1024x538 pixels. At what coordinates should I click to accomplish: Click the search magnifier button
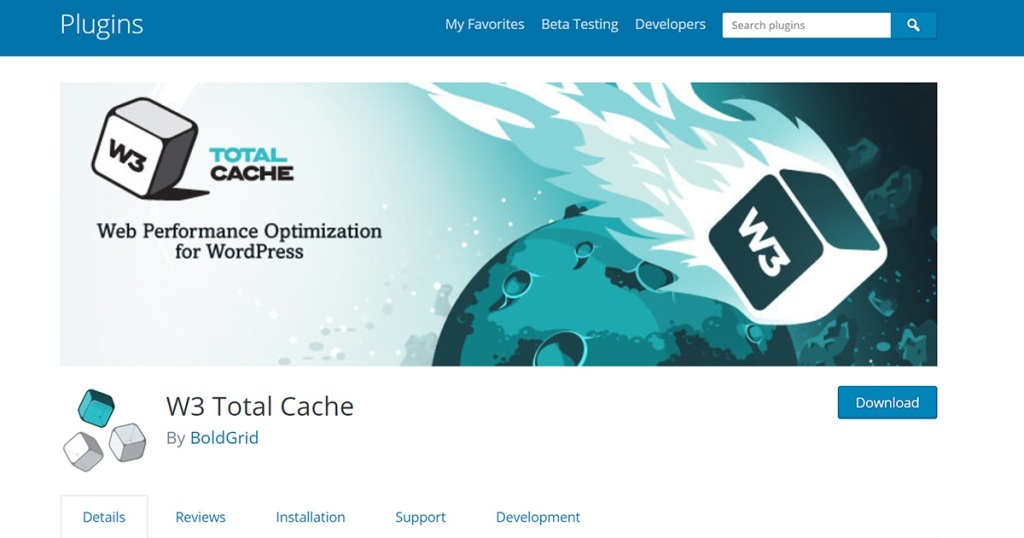pyautogui.click(x=913, y=25)
